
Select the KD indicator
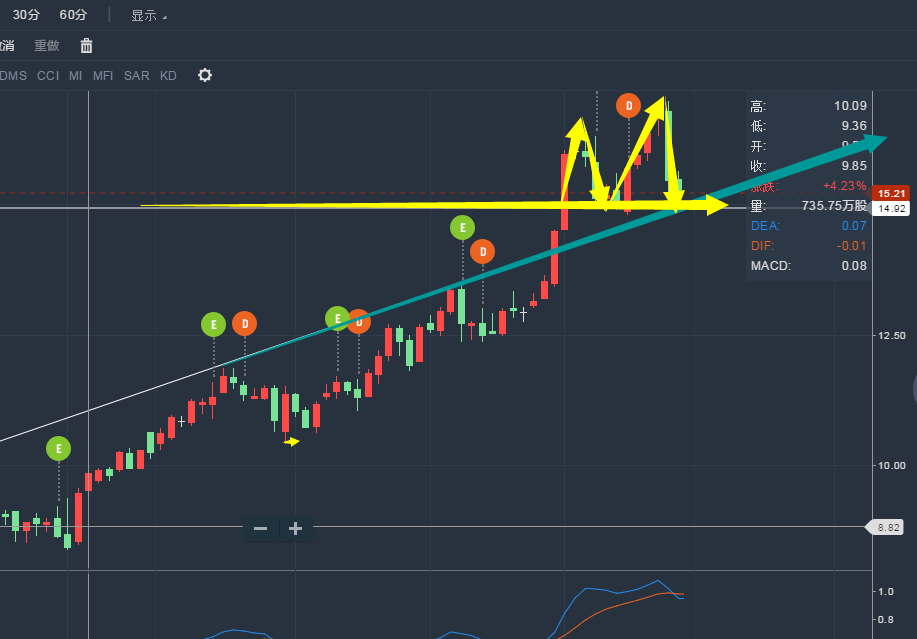(168, 75)
